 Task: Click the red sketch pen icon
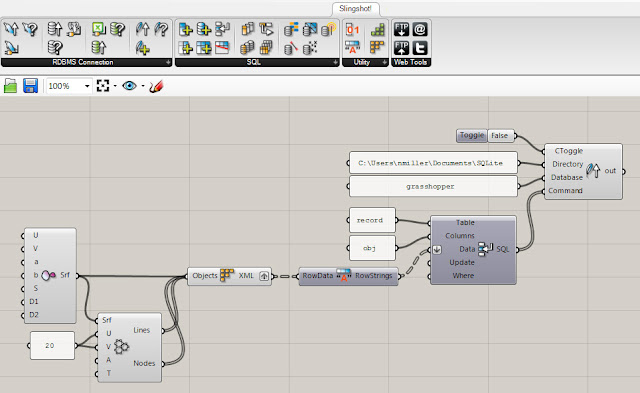tap(156, 86)
